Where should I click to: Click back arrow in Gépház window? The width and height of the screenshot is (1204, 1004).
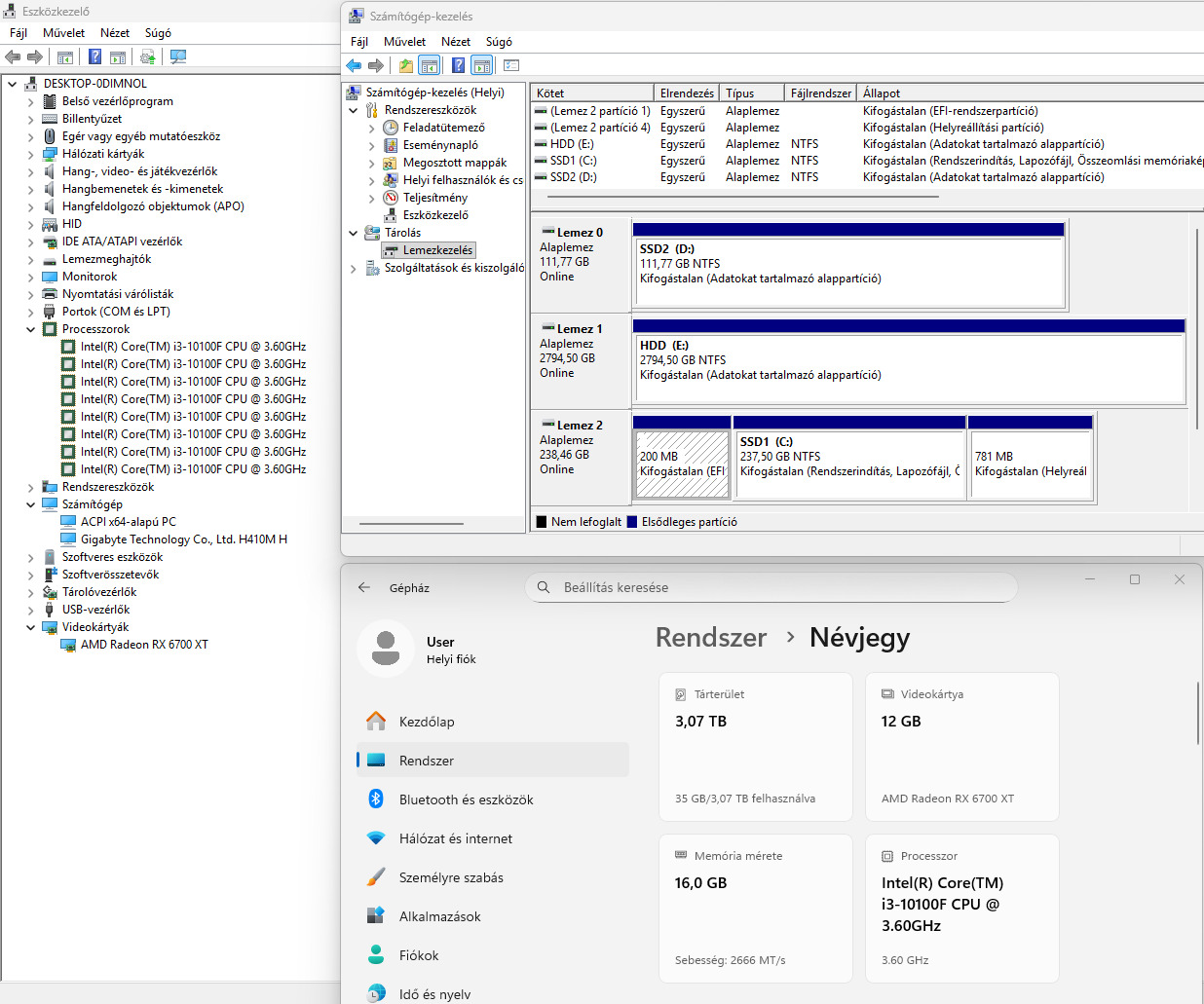(x=364, y=587)
